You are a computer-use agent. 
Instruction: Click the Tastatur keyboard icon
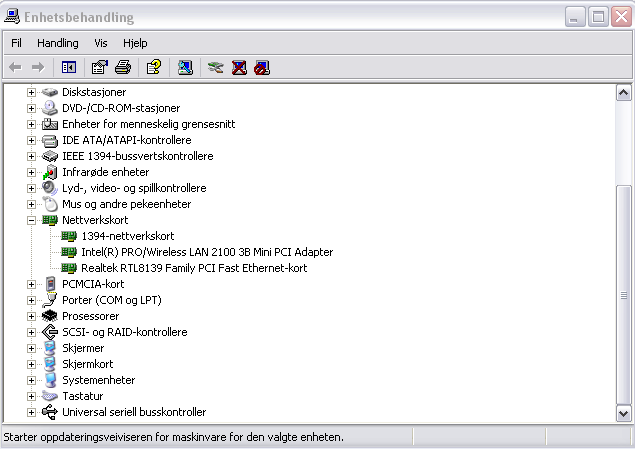click(50, 396)
